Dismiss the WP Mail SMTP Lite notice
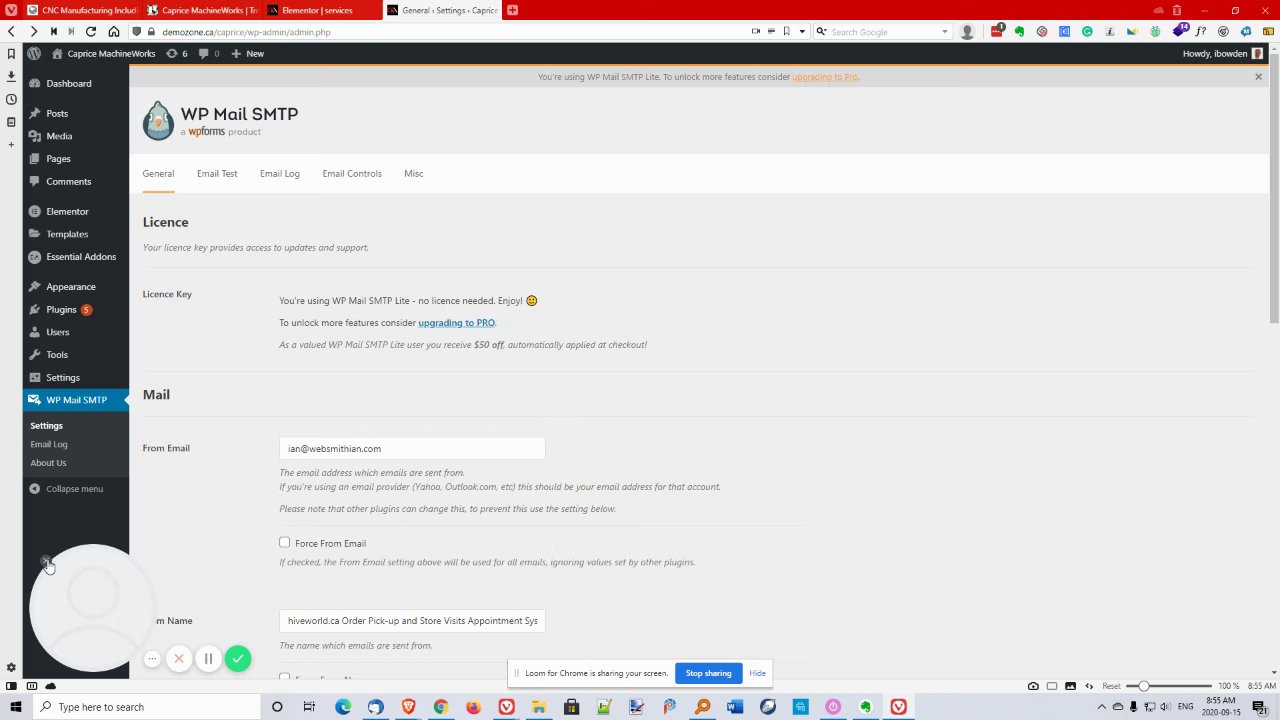Image resolution: width=1280 pixels, height=720 pixels. [x=1258, y=77]
